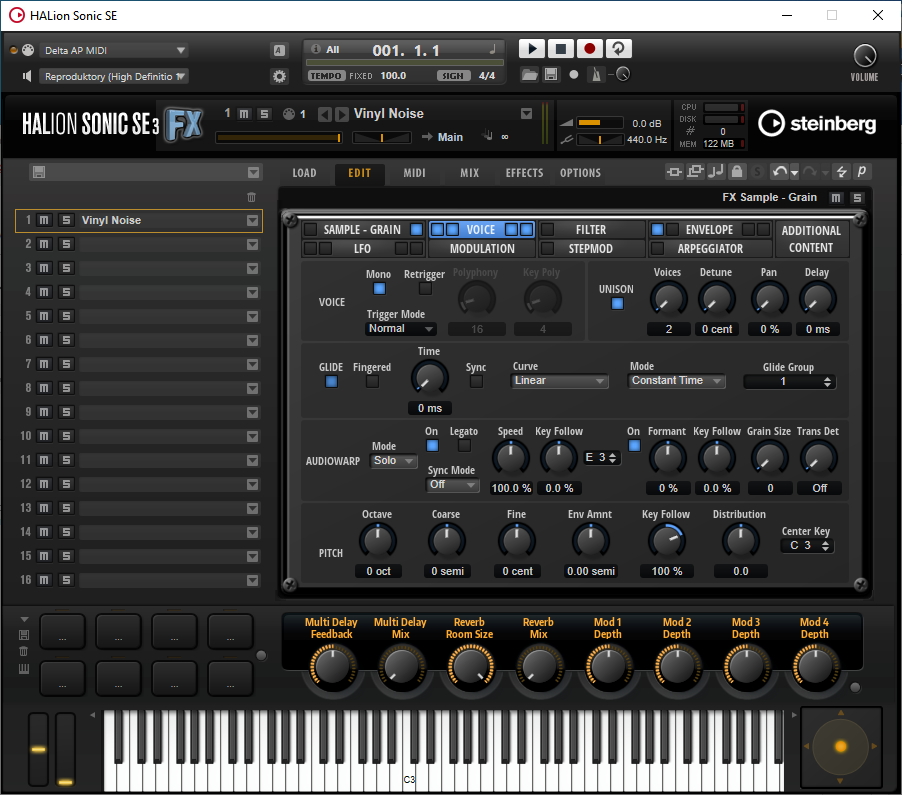Click the Reverb Room Size quick control knob
The height and width of the screenshot is (795, 902).
coord(470,667)
